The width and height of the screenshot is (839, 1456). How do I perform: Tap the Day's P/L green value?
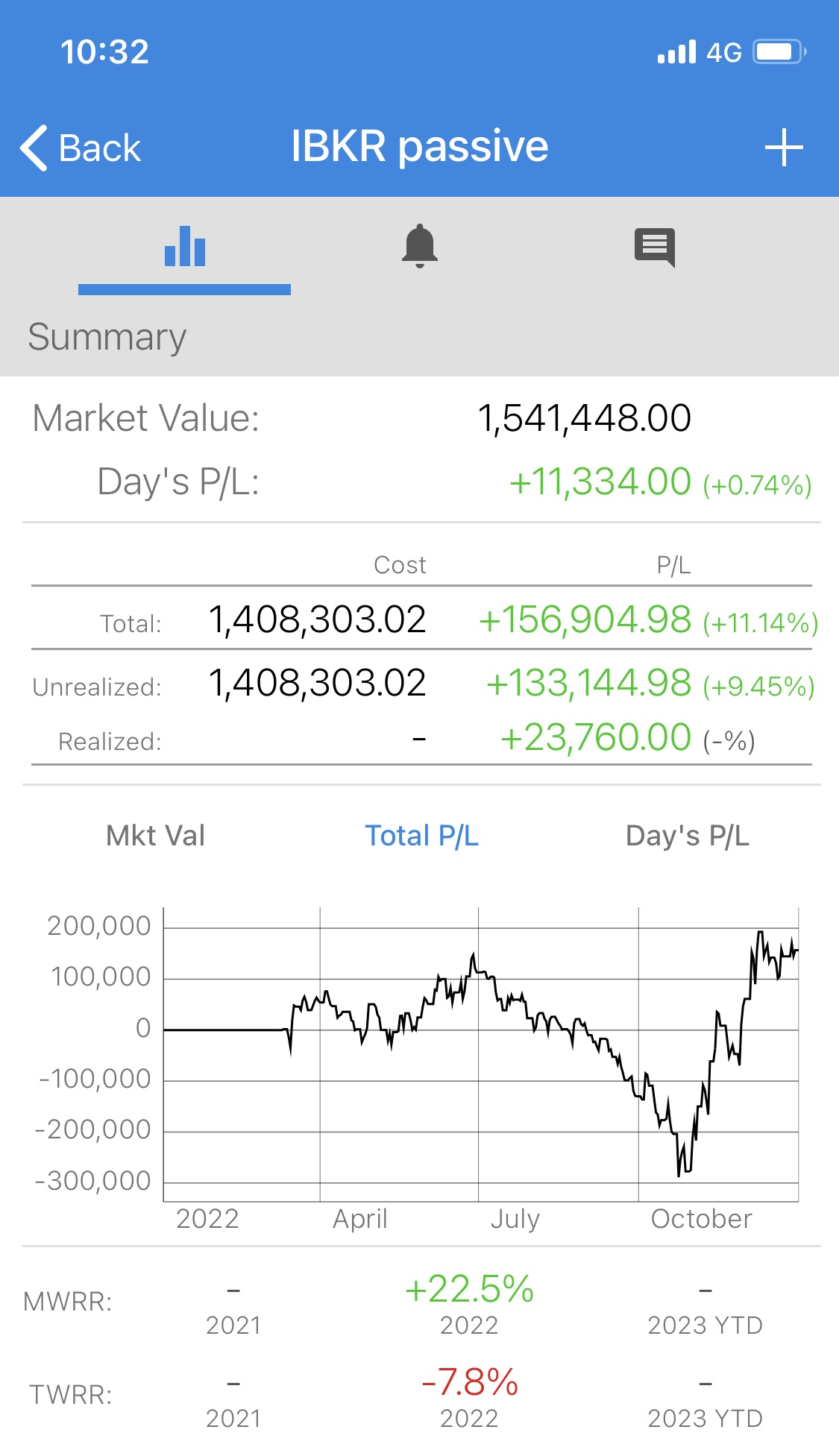[600, 482]
